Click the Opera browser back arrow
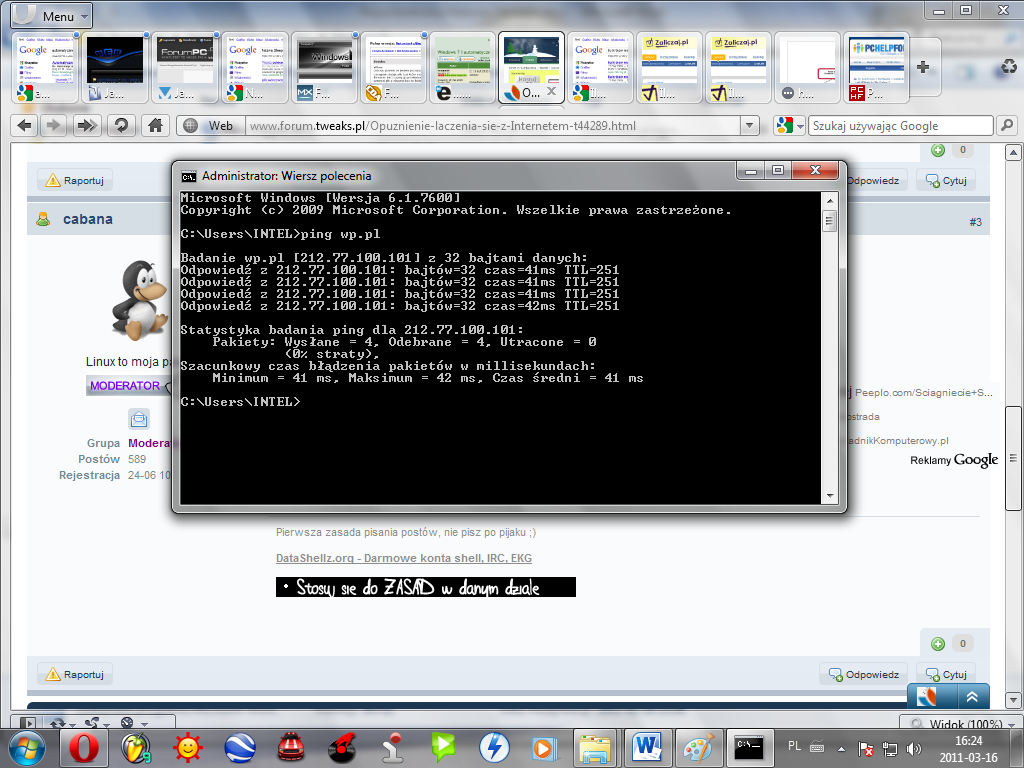This screenshot has height=768, width=1024. (x=25, y=125)
